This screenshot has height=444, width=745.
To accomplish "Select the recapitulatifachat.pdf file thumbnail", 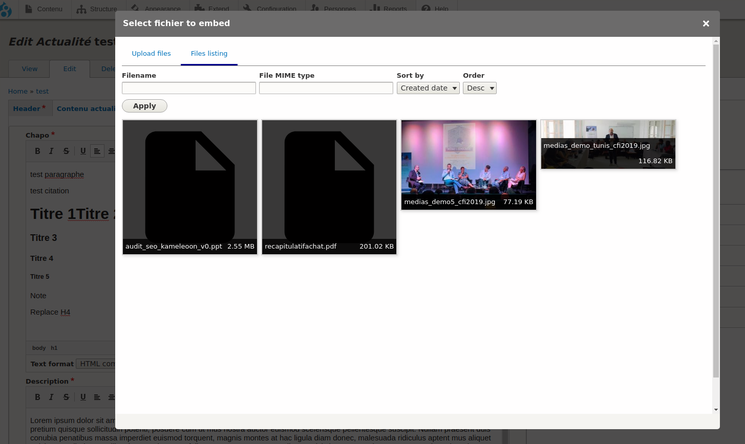I will (x=329, y=187).
